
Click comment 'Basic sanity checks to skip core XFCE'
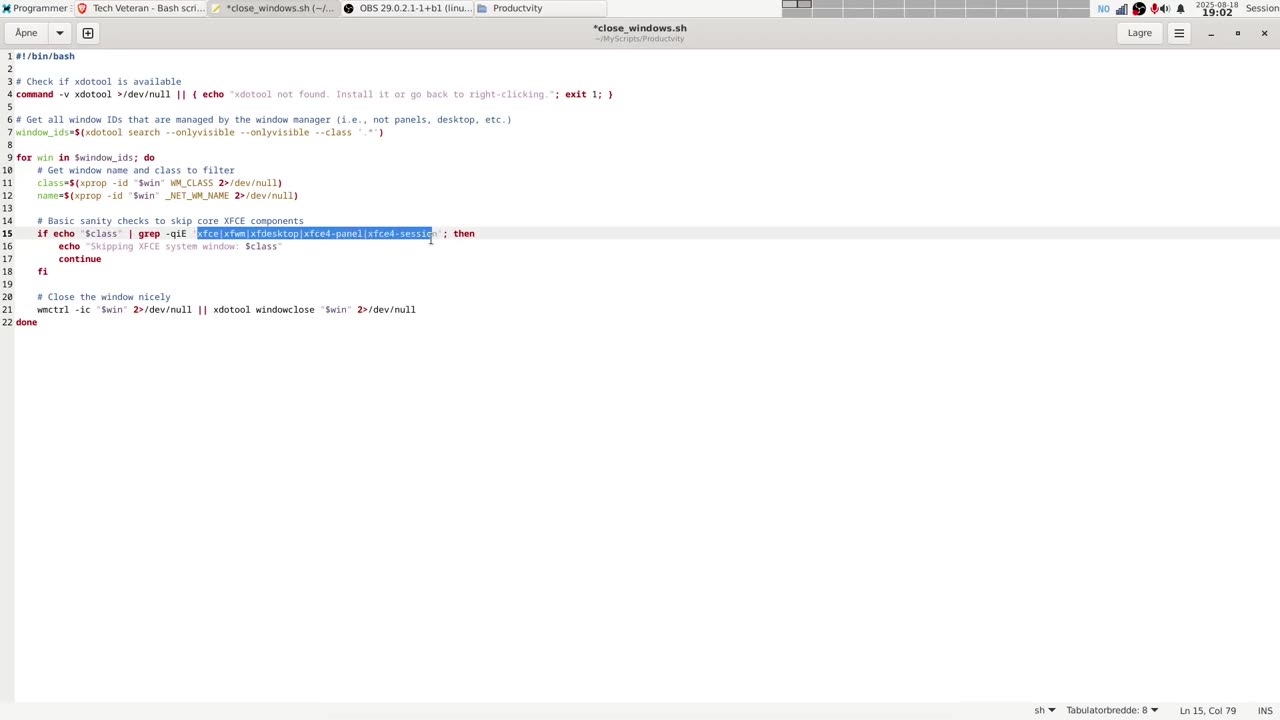click(170, 221)
